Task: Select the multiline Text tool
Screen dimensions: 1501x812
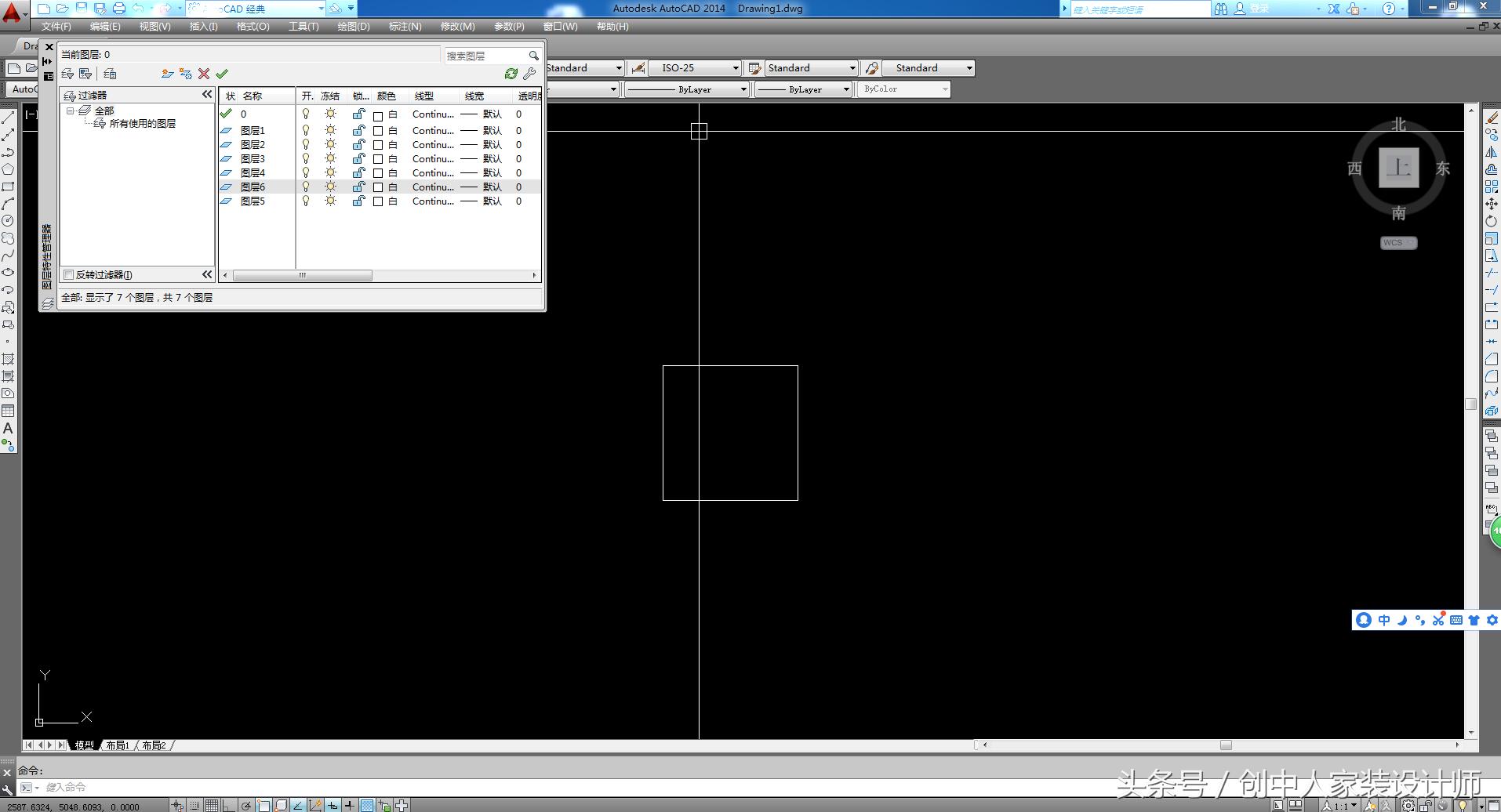Action: click(x=8, y=429)
